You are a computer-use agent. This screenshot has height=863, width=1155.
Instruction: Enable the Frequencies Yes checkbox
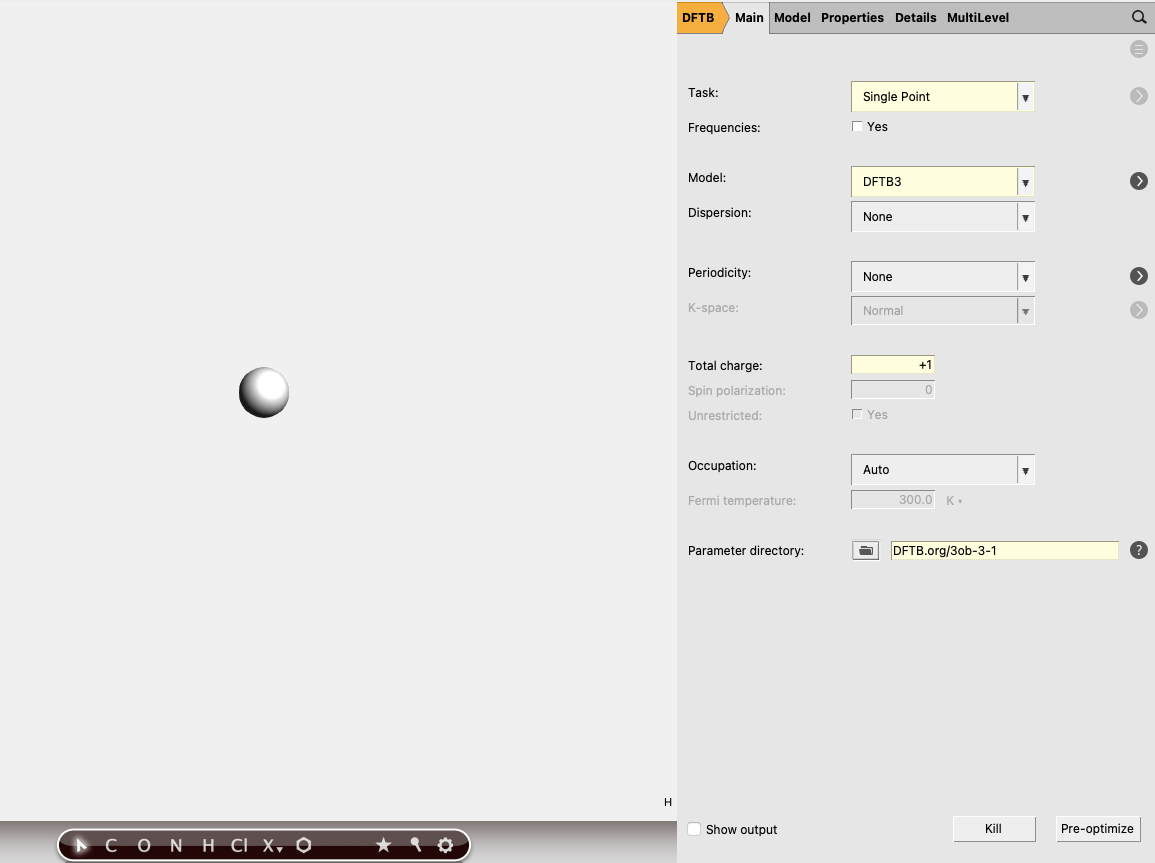point(857,126)
